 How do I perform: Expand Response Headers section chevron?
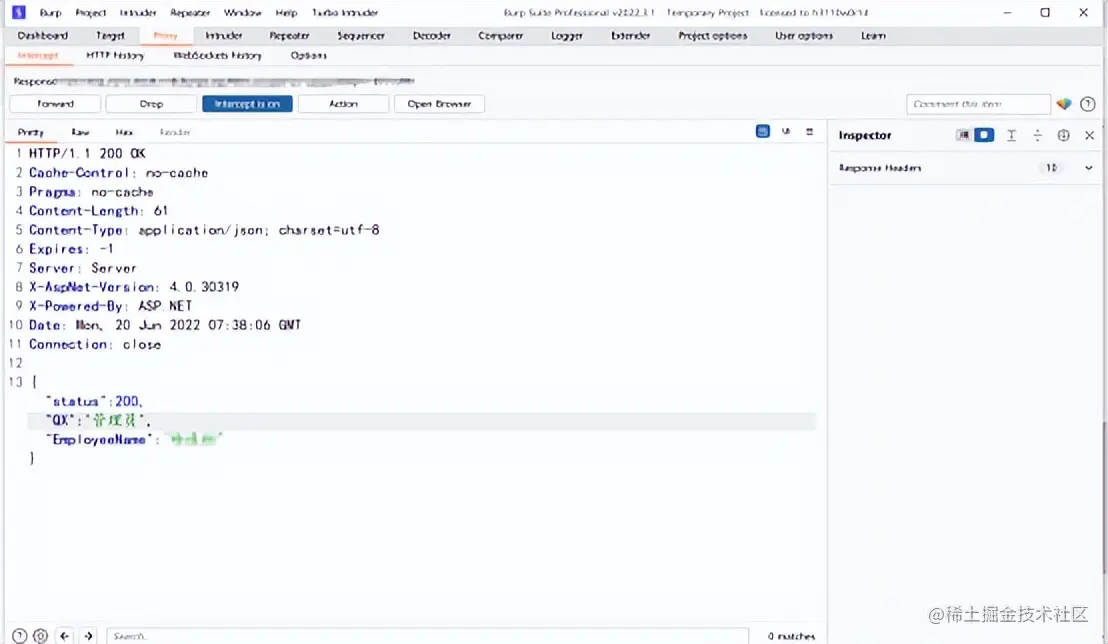coord(1088,168)
